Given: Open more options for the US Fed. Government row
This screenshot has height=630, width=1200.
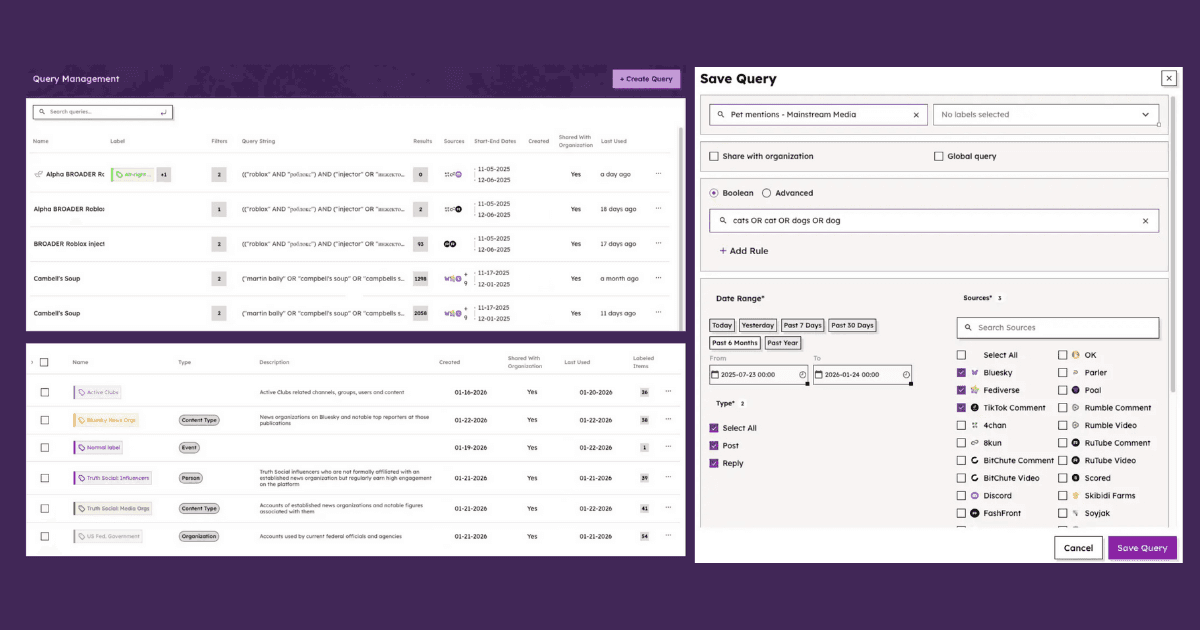Looking at the screenshot, I should coord(668,536).
